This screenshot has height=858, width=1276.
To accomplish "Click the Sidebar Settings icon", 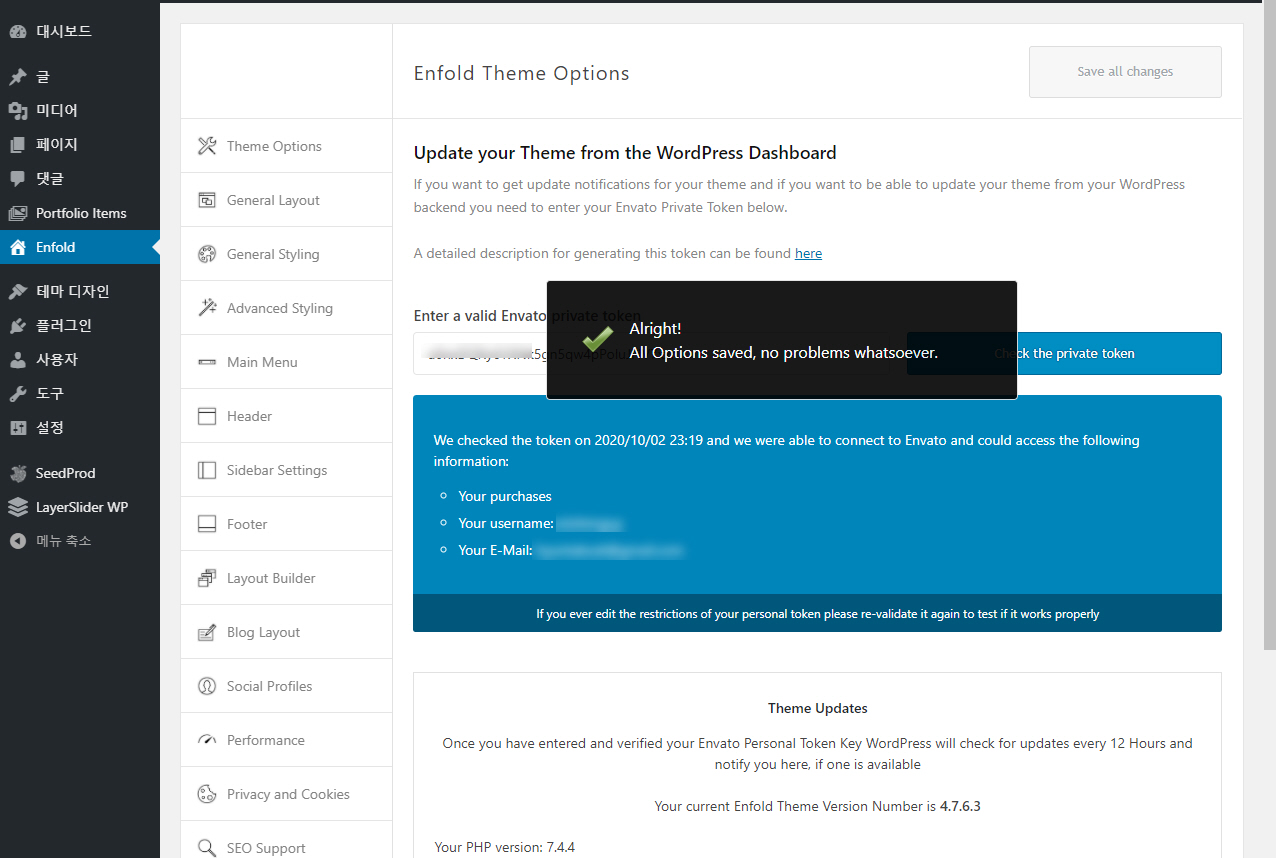I will [x=207, y=470].
